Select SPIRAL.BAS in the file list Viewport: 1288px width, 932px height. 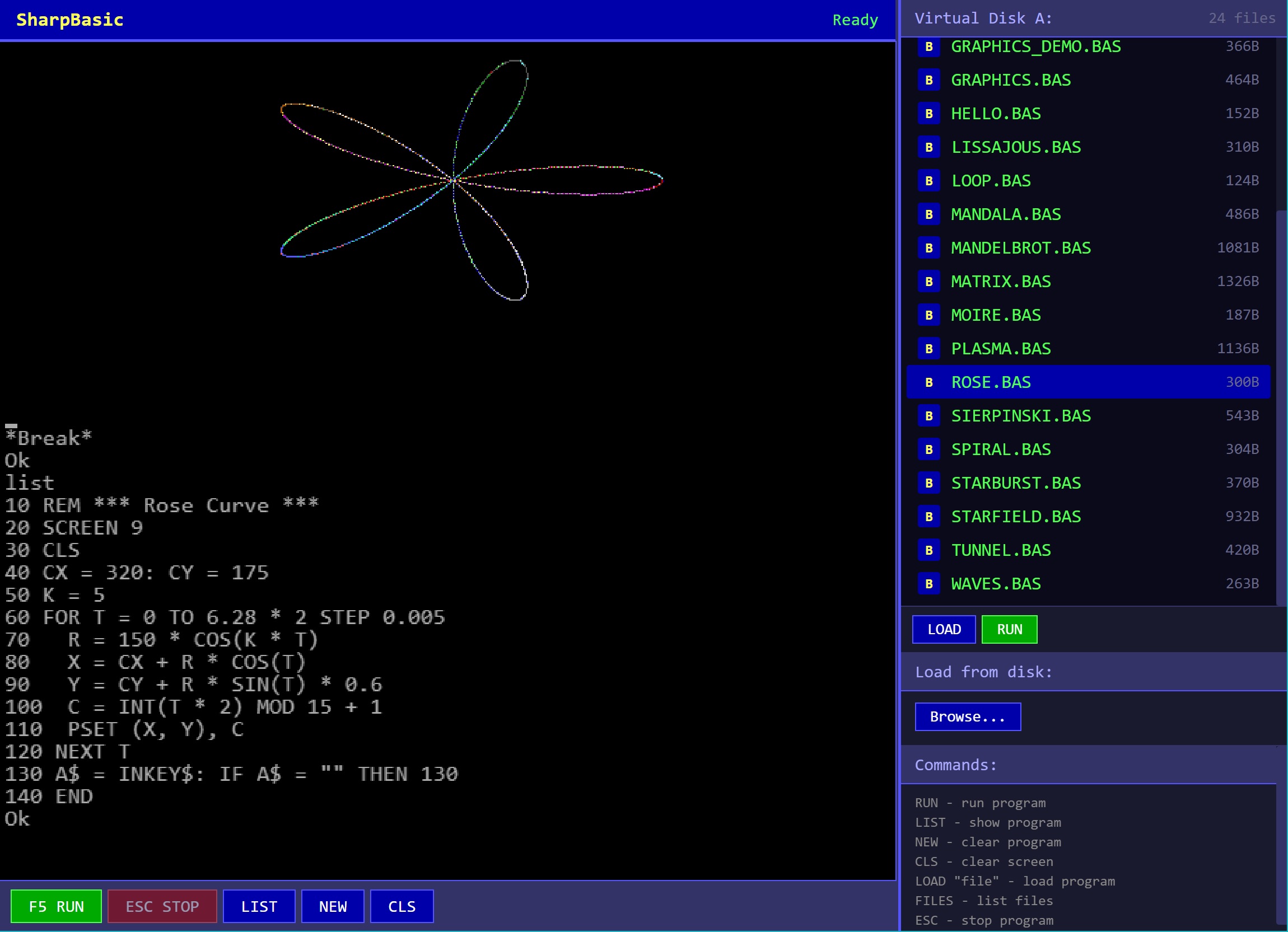(x=1001, y=449)
